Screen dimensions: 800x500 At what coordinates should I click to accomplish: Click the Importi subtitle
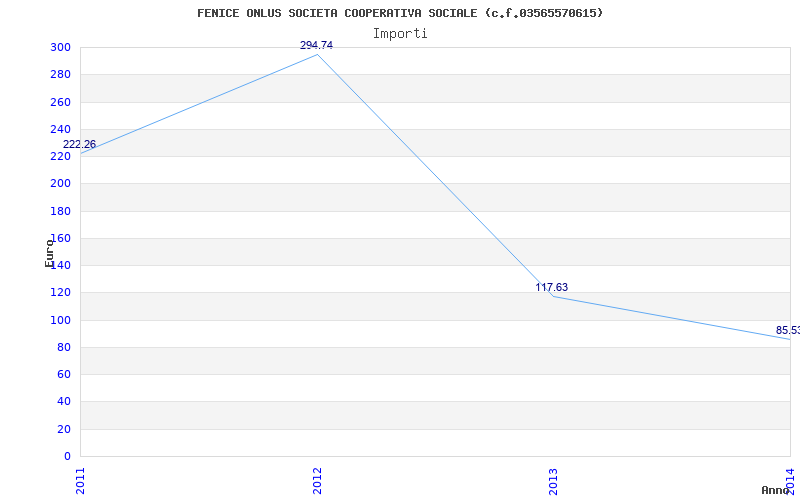400,34
